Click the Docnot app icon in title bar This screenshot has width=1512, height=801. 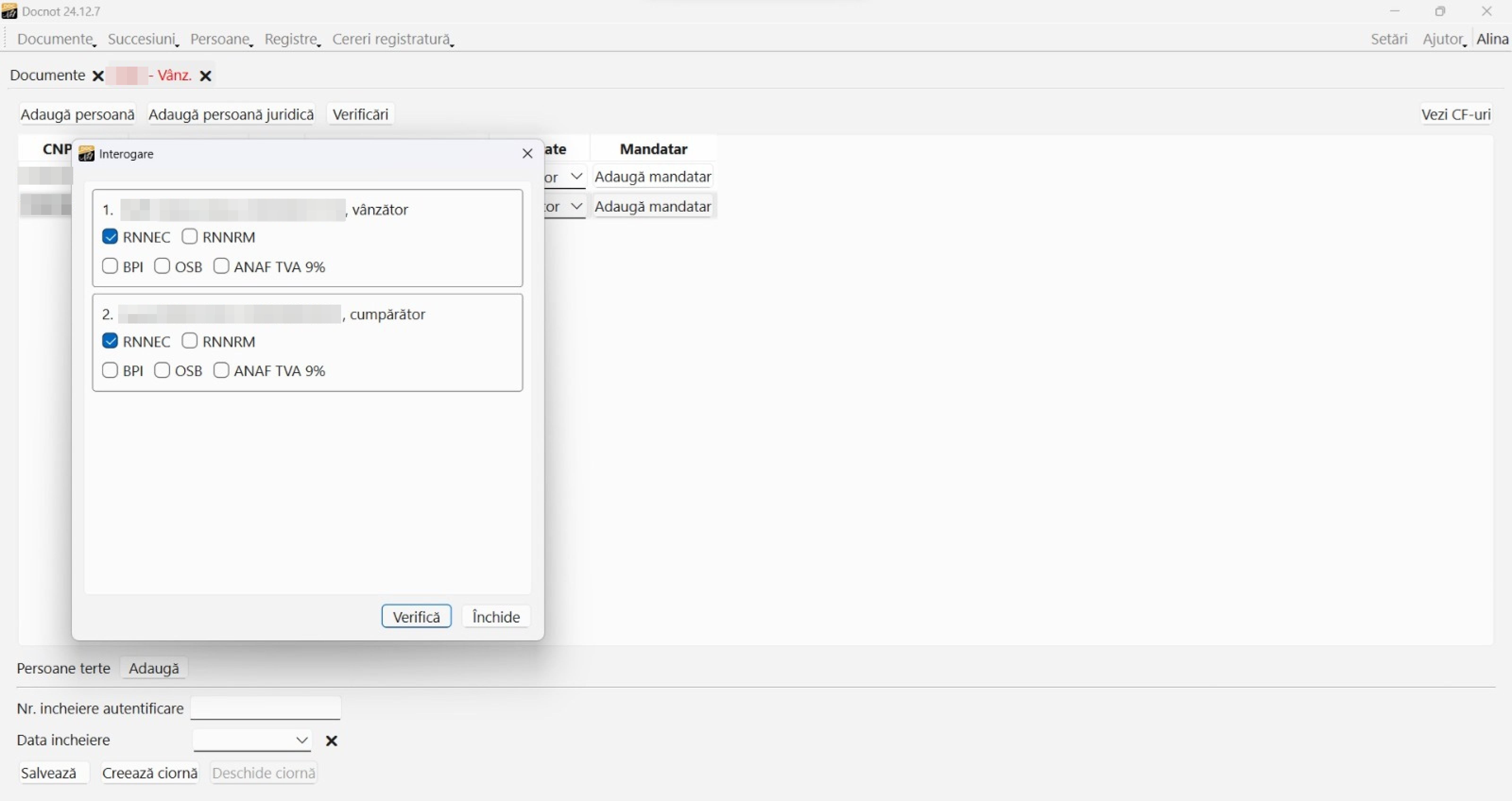(9, 11)
